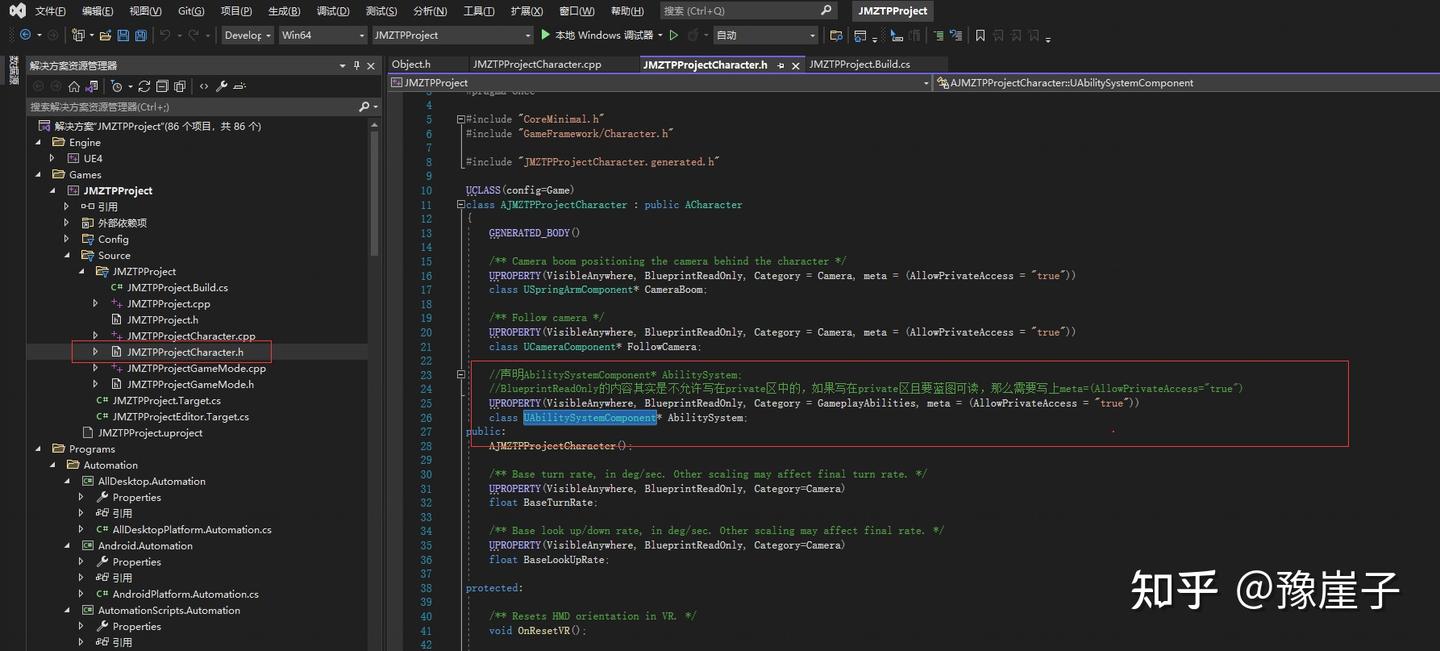Open the AJMZTPProjectCharacter member navigation dropdown
This screenshot has width=1440, height=651.
click(x=1186, y=83)
